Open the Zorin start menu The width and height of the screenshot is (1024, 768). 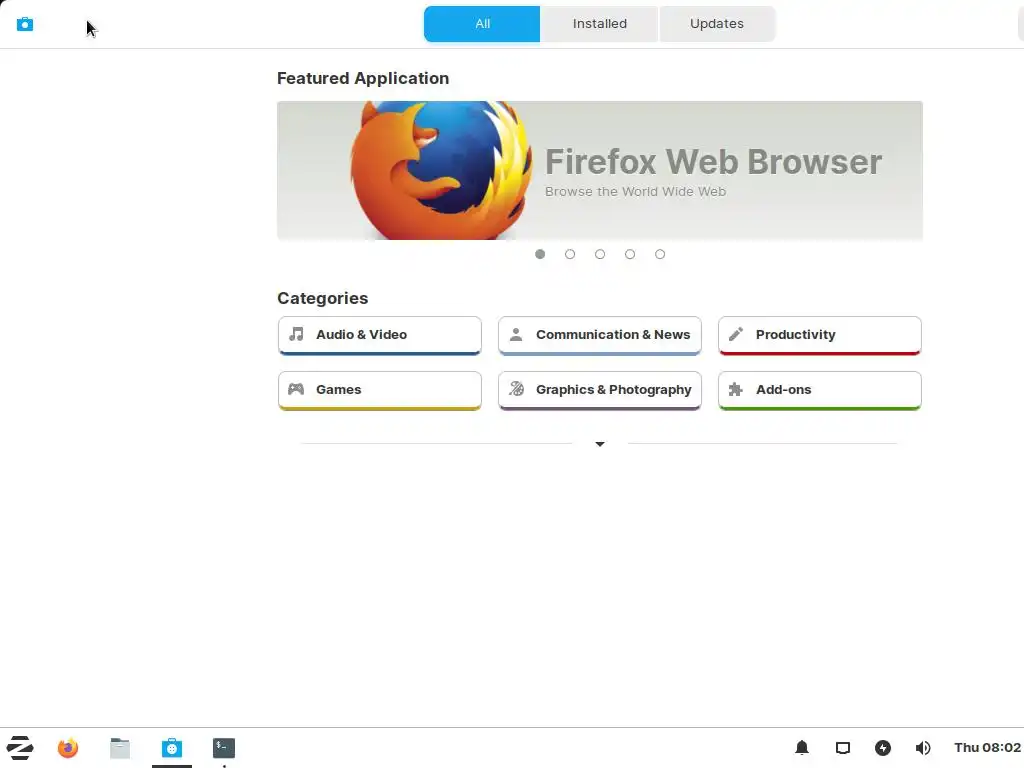point(20,748)
